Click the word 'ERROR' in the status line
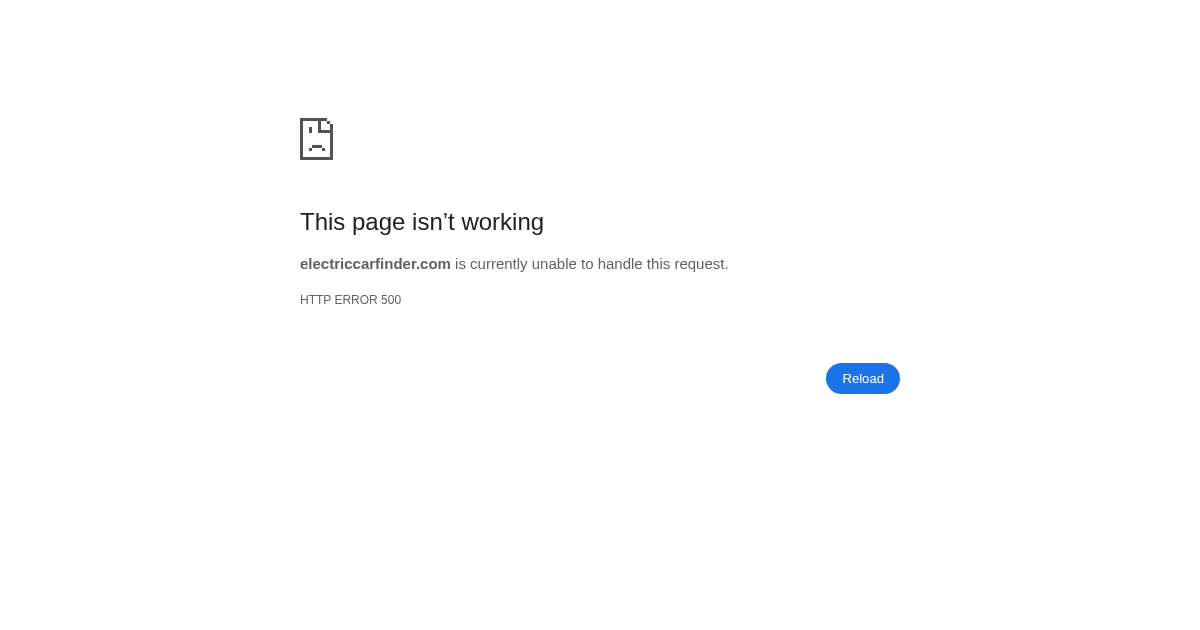 tap(356, 300)
